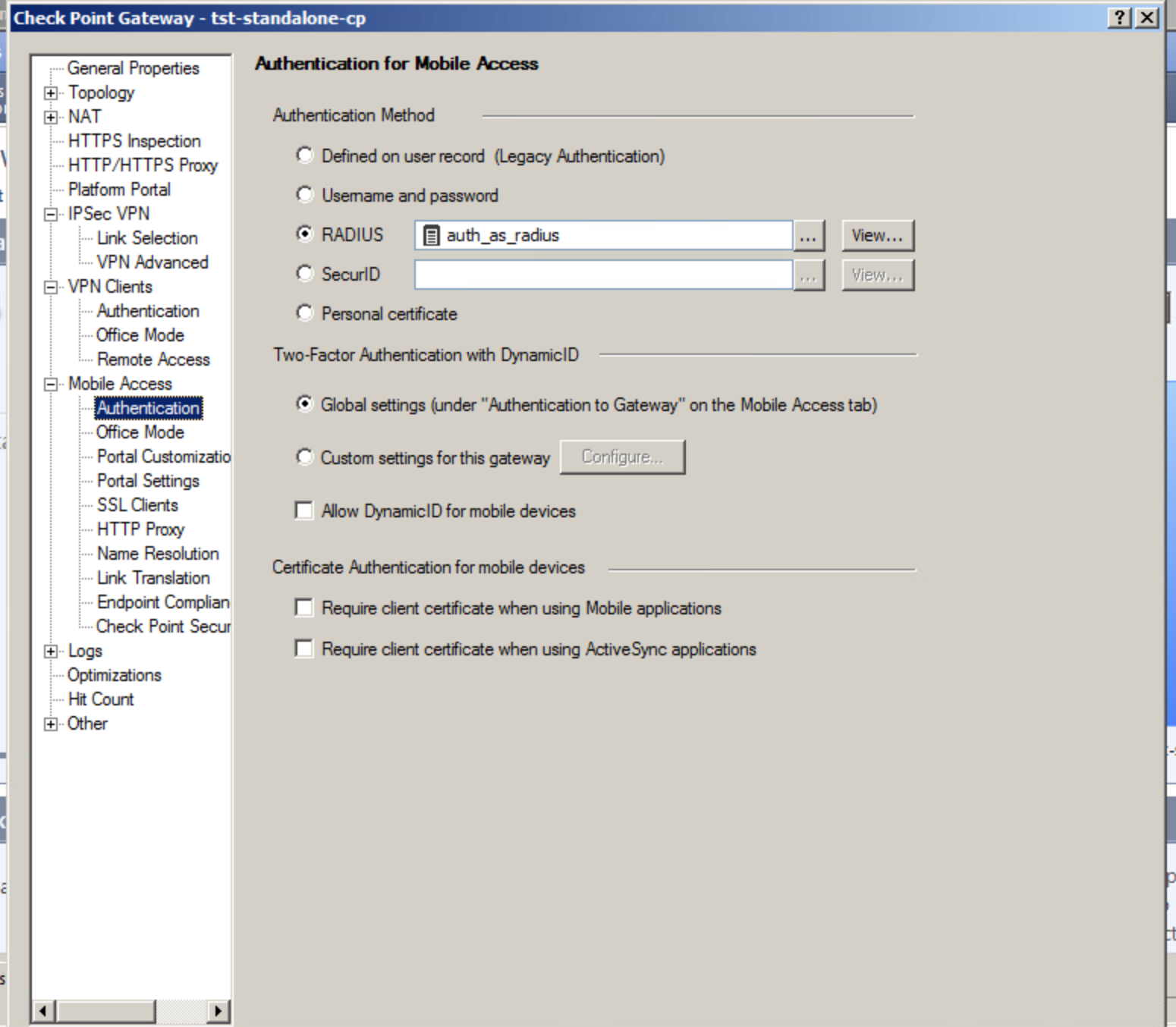Image resolution: width=1176 pixels, height=1027 pixels.
Task: Open Endpoint Compliance tree item
Action: pyautogui.click(x=163, y=602)
